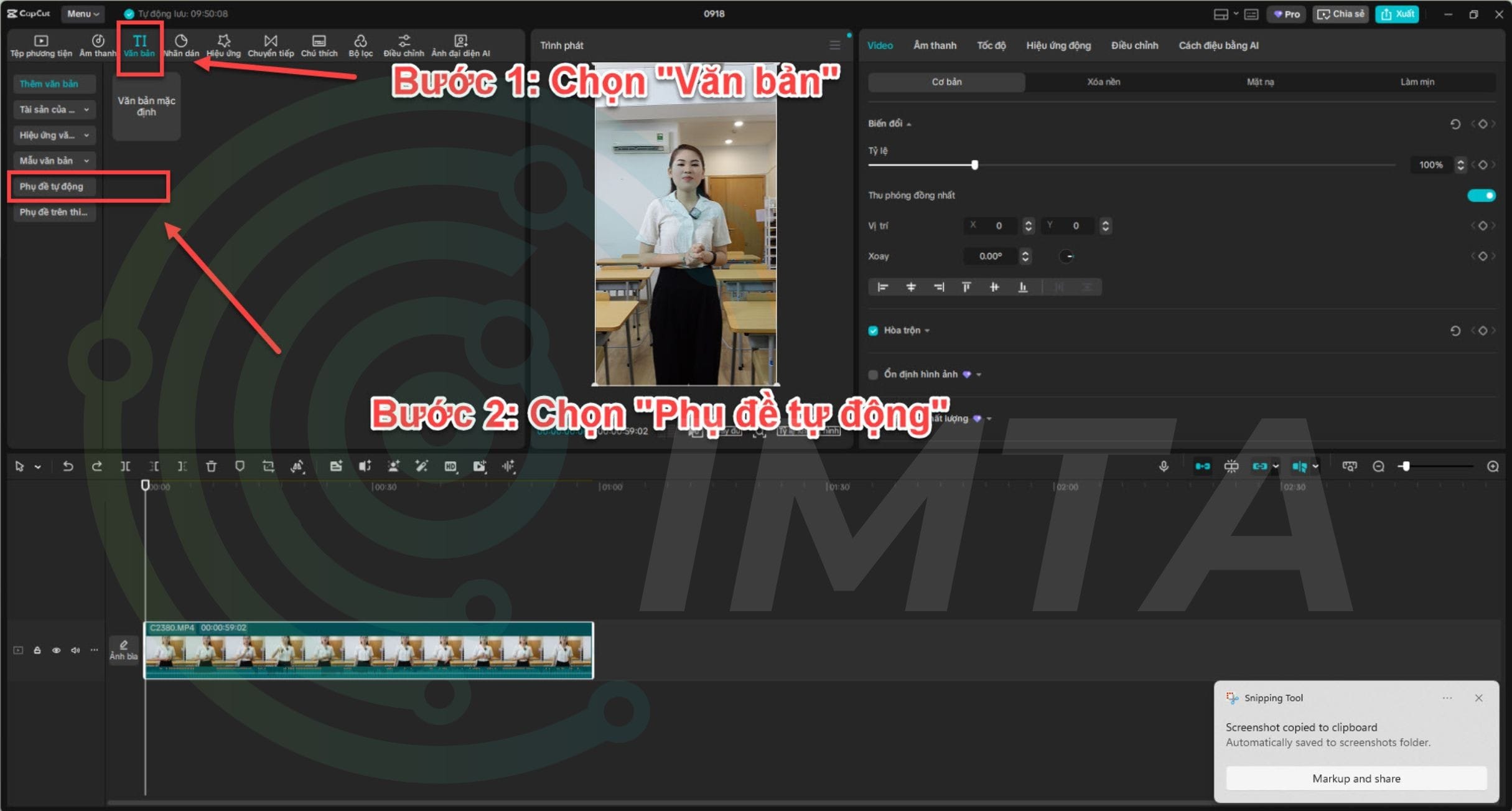
Task: Click the Xuất export button
Action: pos(1398,14)
